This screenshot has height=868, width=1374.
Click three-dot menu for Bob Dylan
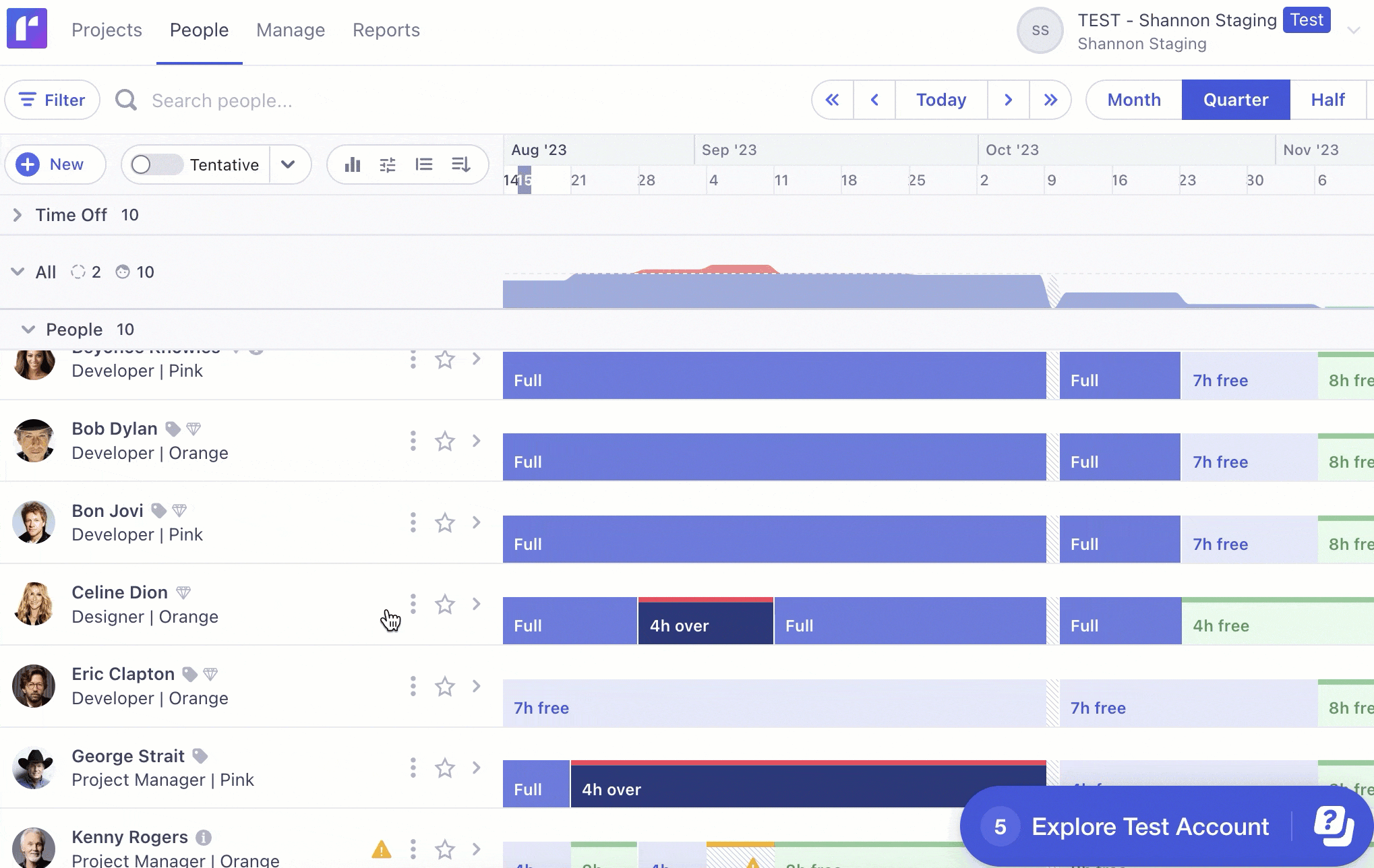(413, 441)
